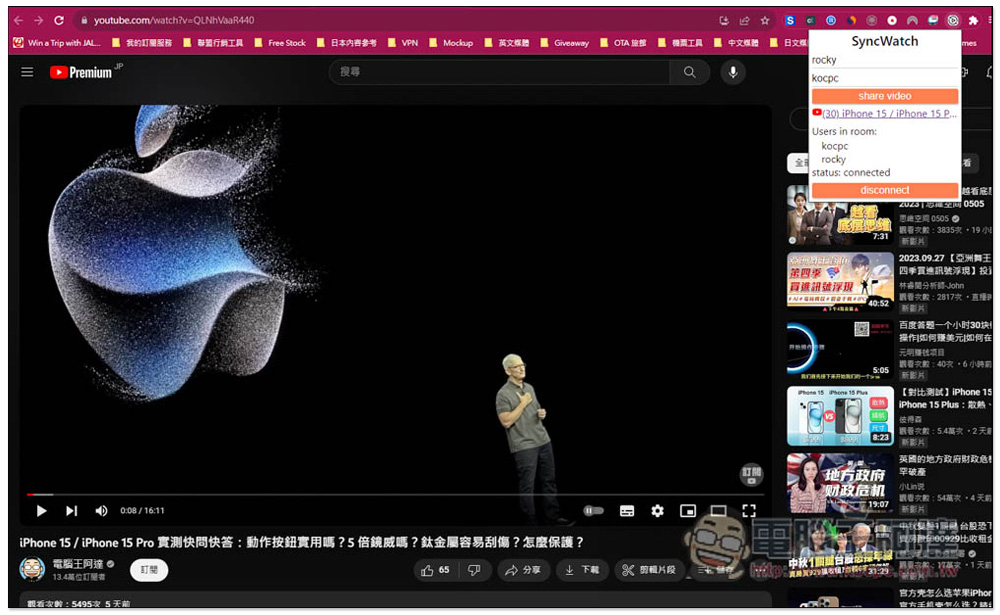Search with voice microphone icon
The image size is (1000, 615).
(733, 72)
